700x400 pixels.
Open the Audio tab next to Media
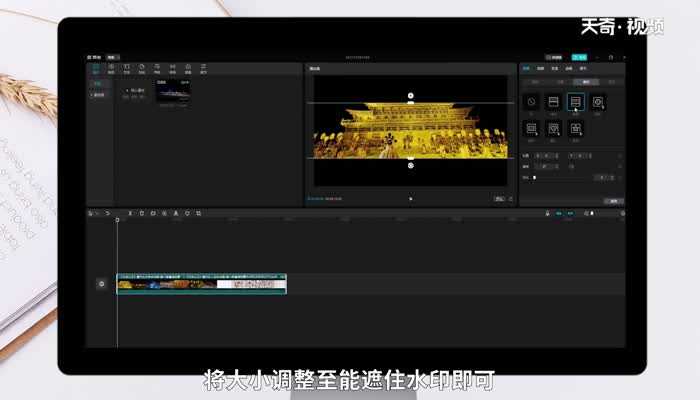111,69
